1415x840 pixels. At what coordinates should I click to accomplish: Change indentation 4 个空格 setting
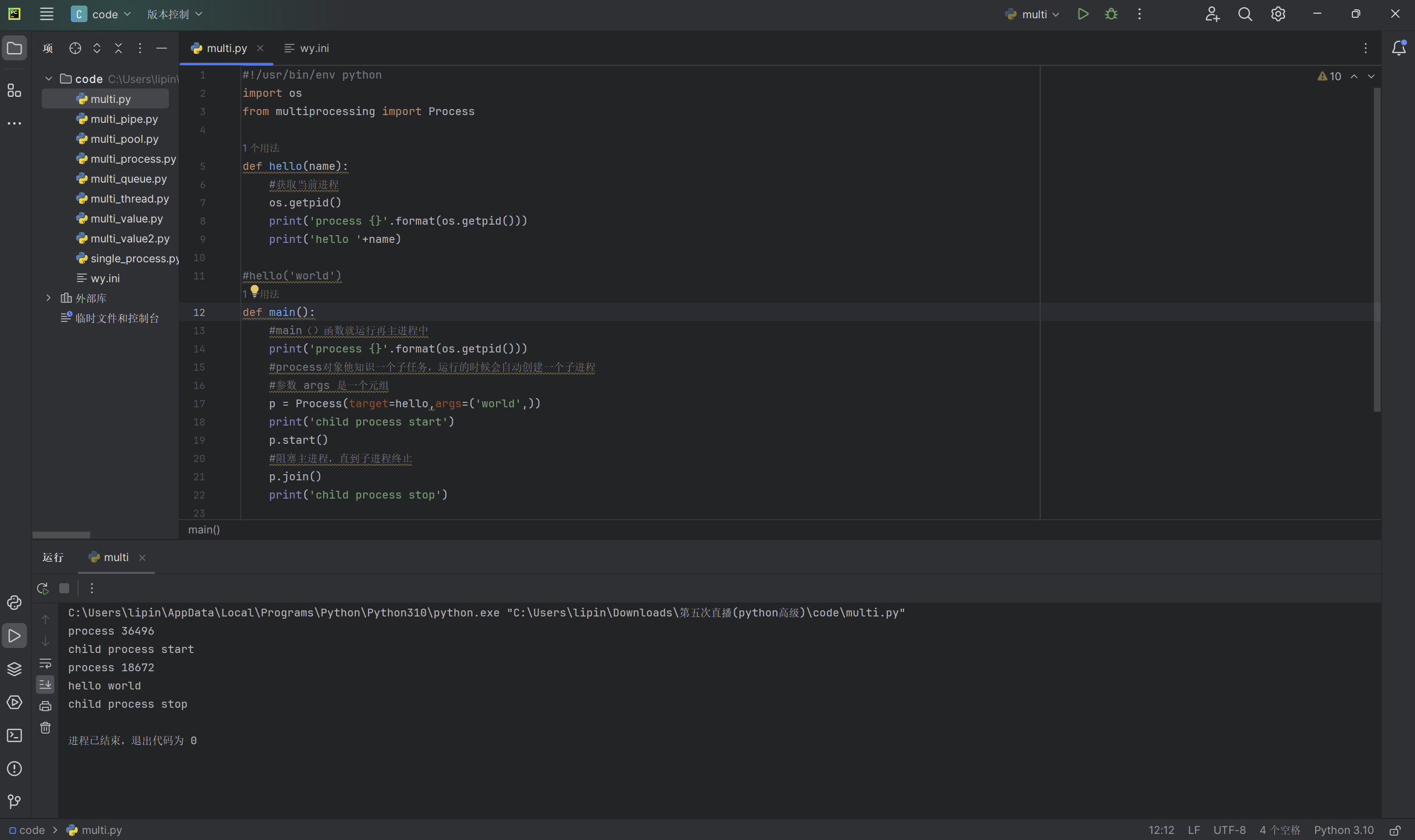tap(1280, 830)
